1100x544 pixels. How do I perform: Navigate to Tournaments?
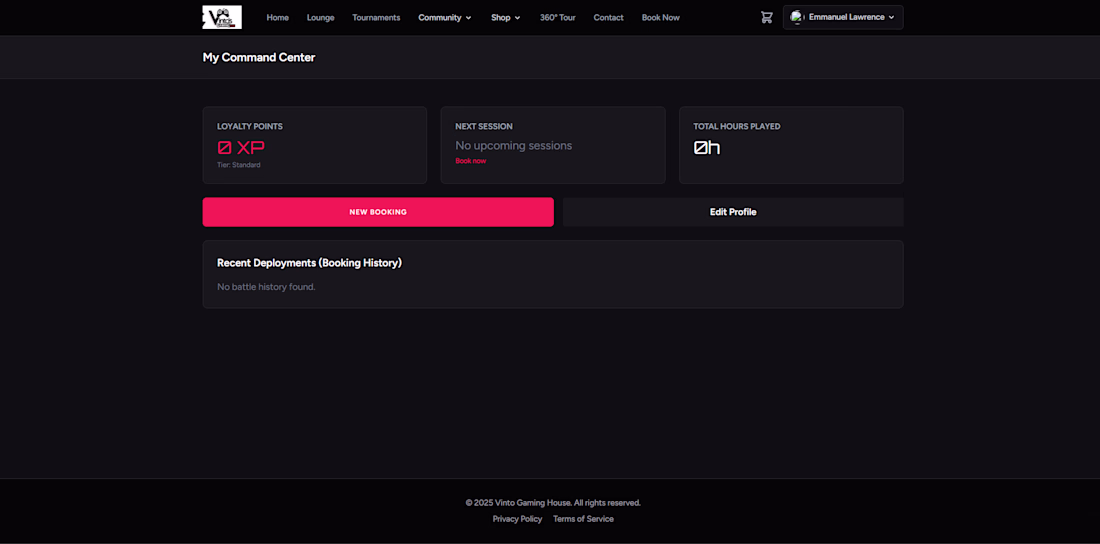pos(376,18)
